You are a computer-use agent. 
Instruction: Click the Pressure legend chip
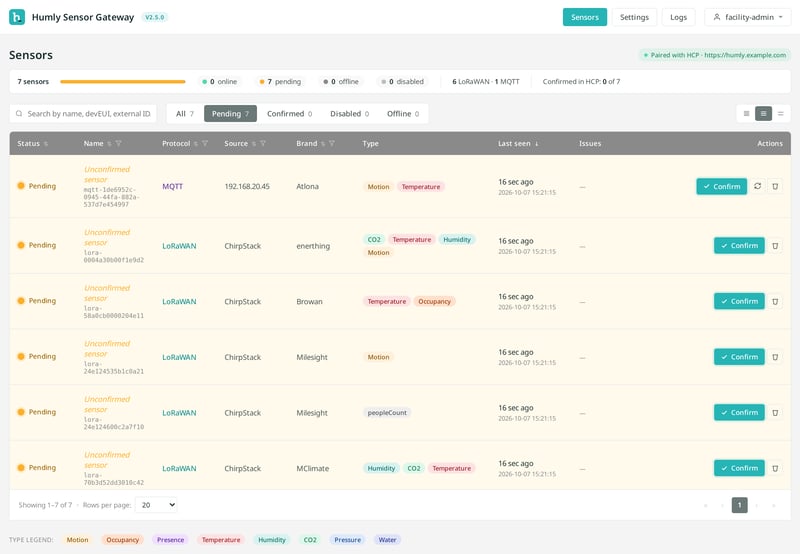347,540
